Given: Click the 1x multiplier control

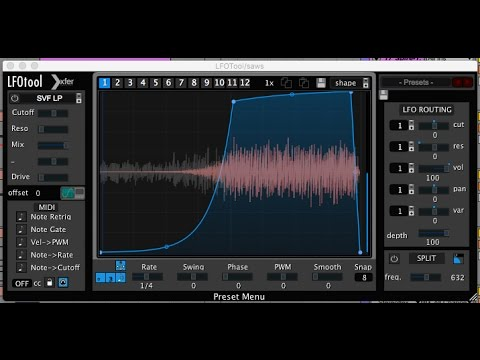Looking at the screenshot, I should 269,83.
